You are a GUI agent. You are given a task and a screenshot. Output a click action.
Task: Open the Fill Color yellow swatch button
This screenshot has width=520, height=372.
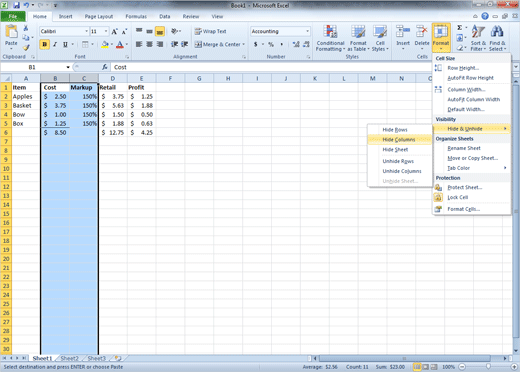105,44
